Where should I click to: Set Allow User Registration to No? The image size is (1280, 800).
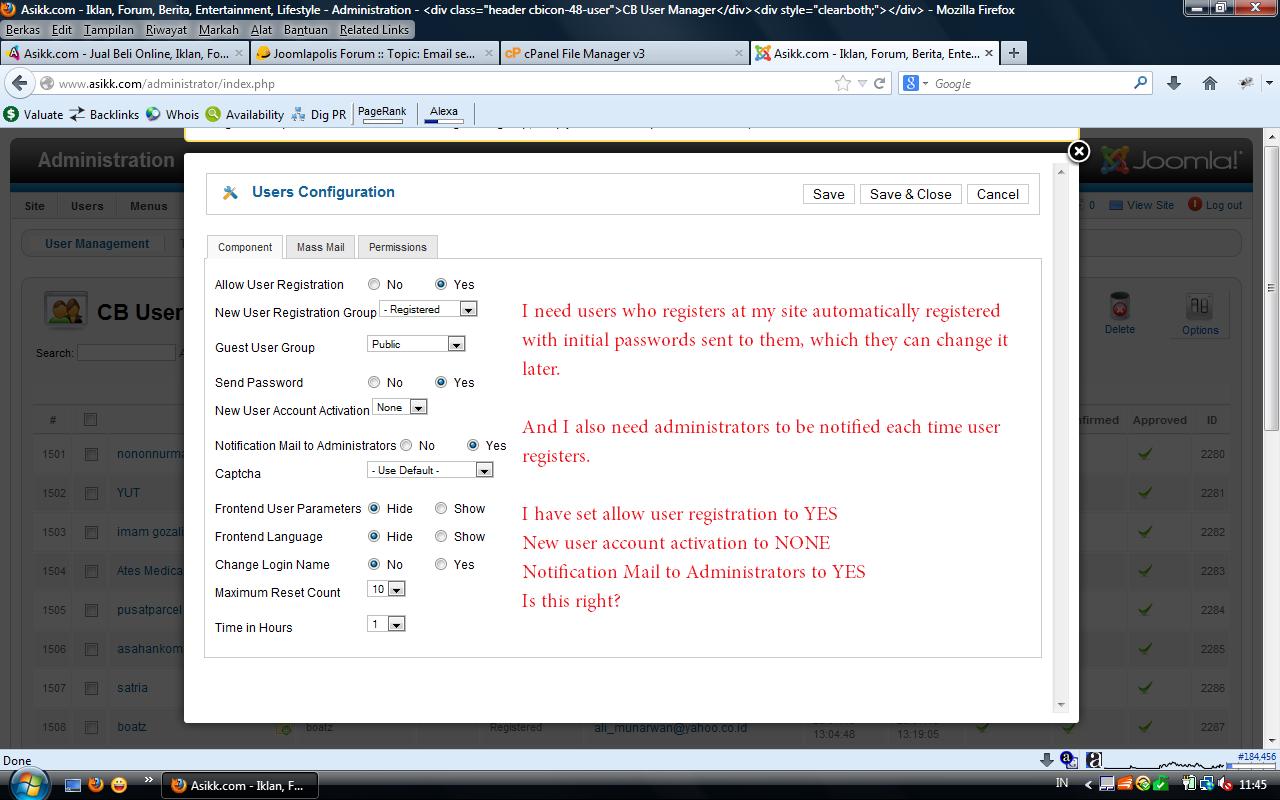(x=374, y=285)
